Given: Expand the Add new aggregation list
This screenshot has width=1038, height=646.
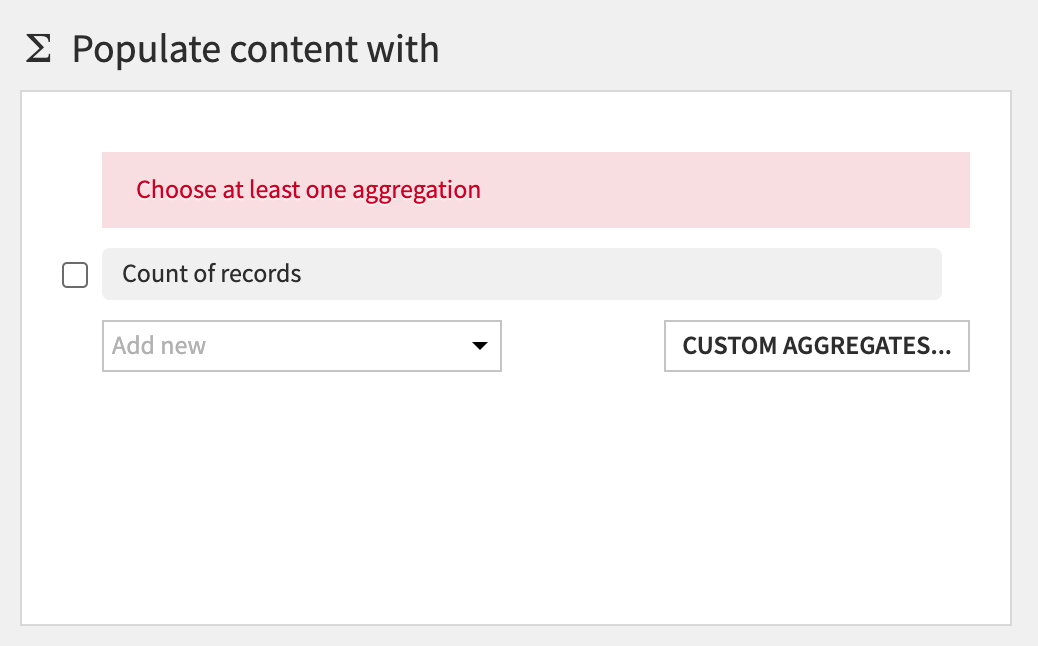Looking at the screenshot, I should tap(301, 346).
